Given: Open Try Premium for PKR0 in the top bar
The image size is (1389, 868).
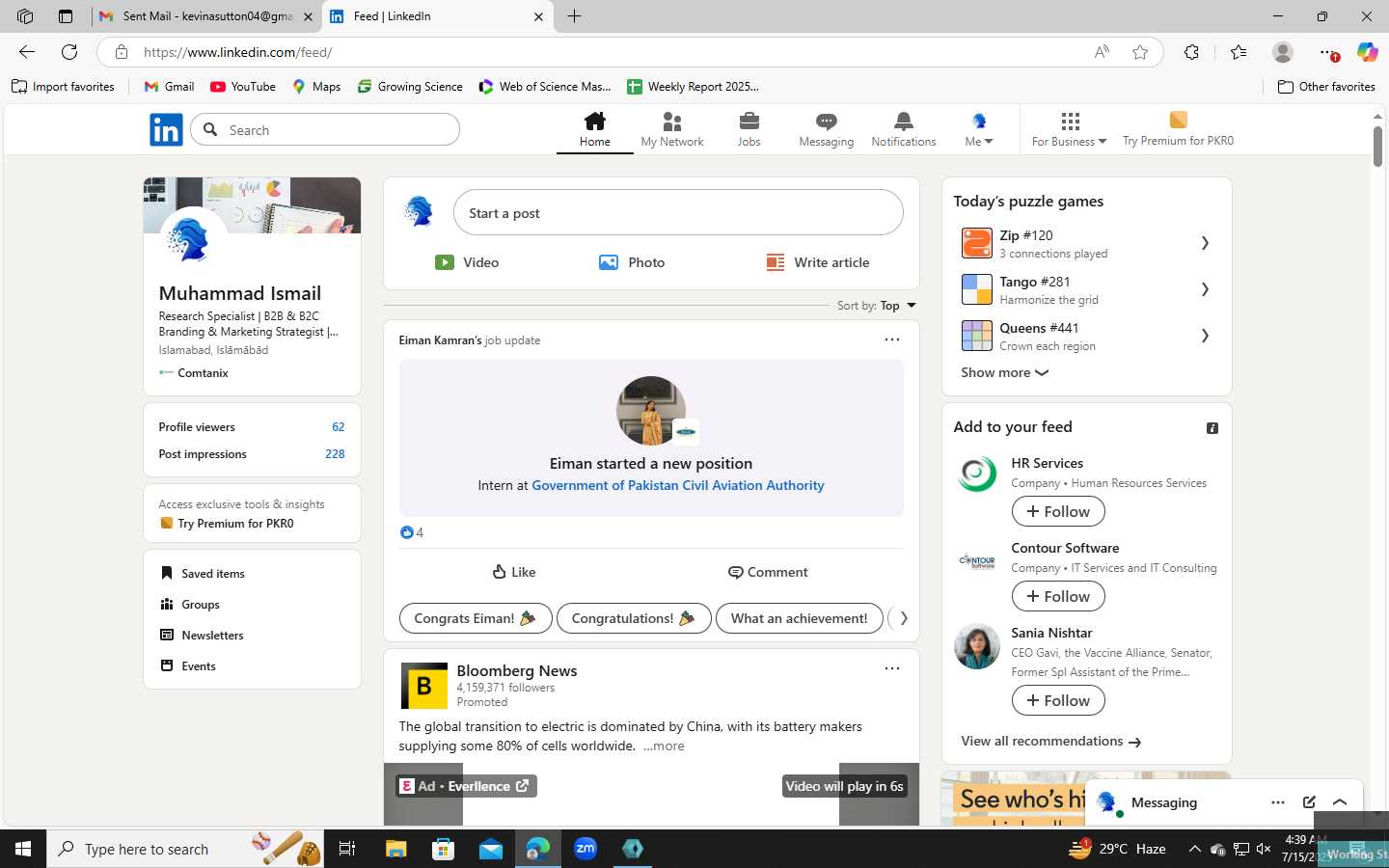Looking at the screenshot, I should click(1178, 129).
